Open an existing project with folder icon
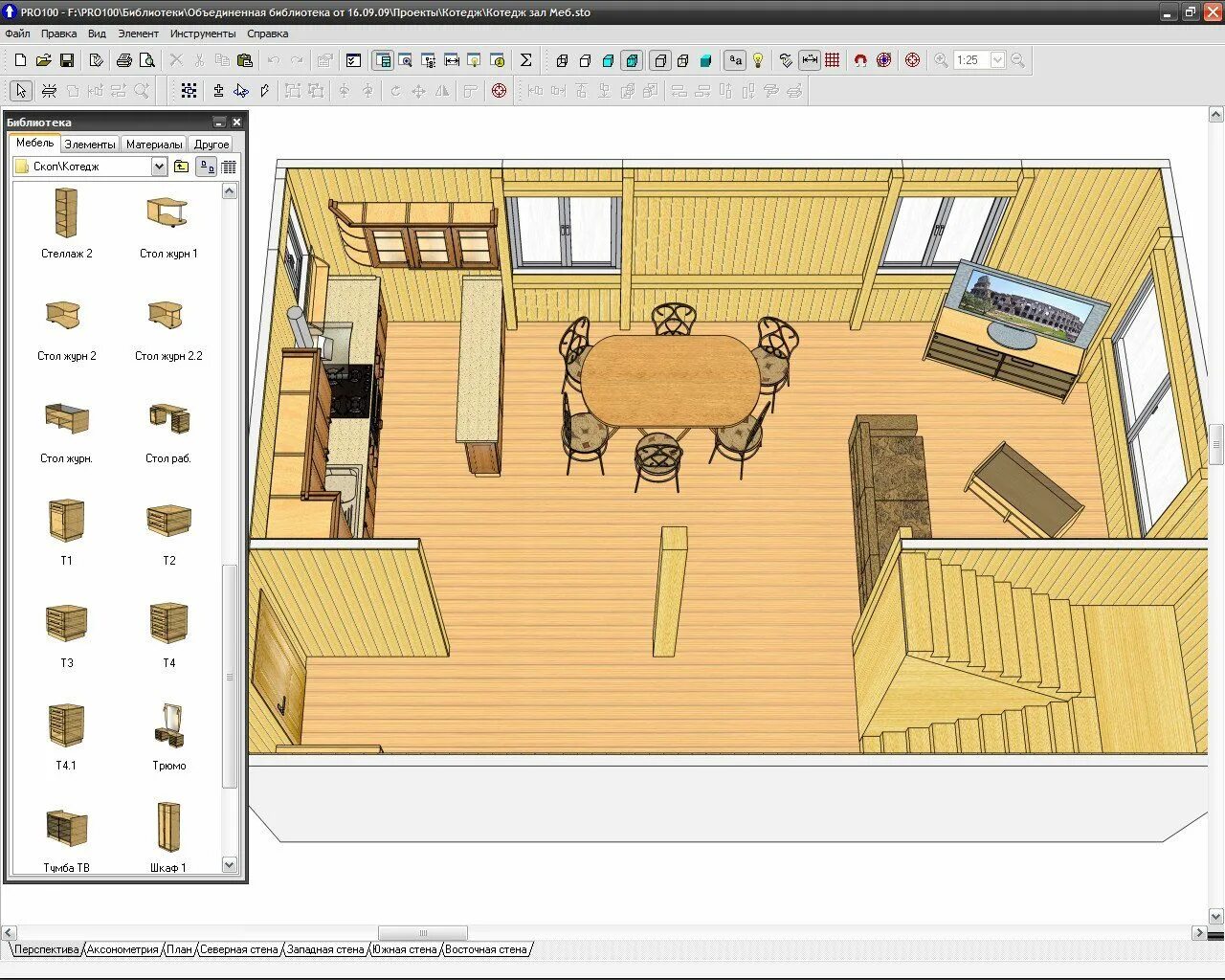 pyautogui.click(x=43, y=60)
